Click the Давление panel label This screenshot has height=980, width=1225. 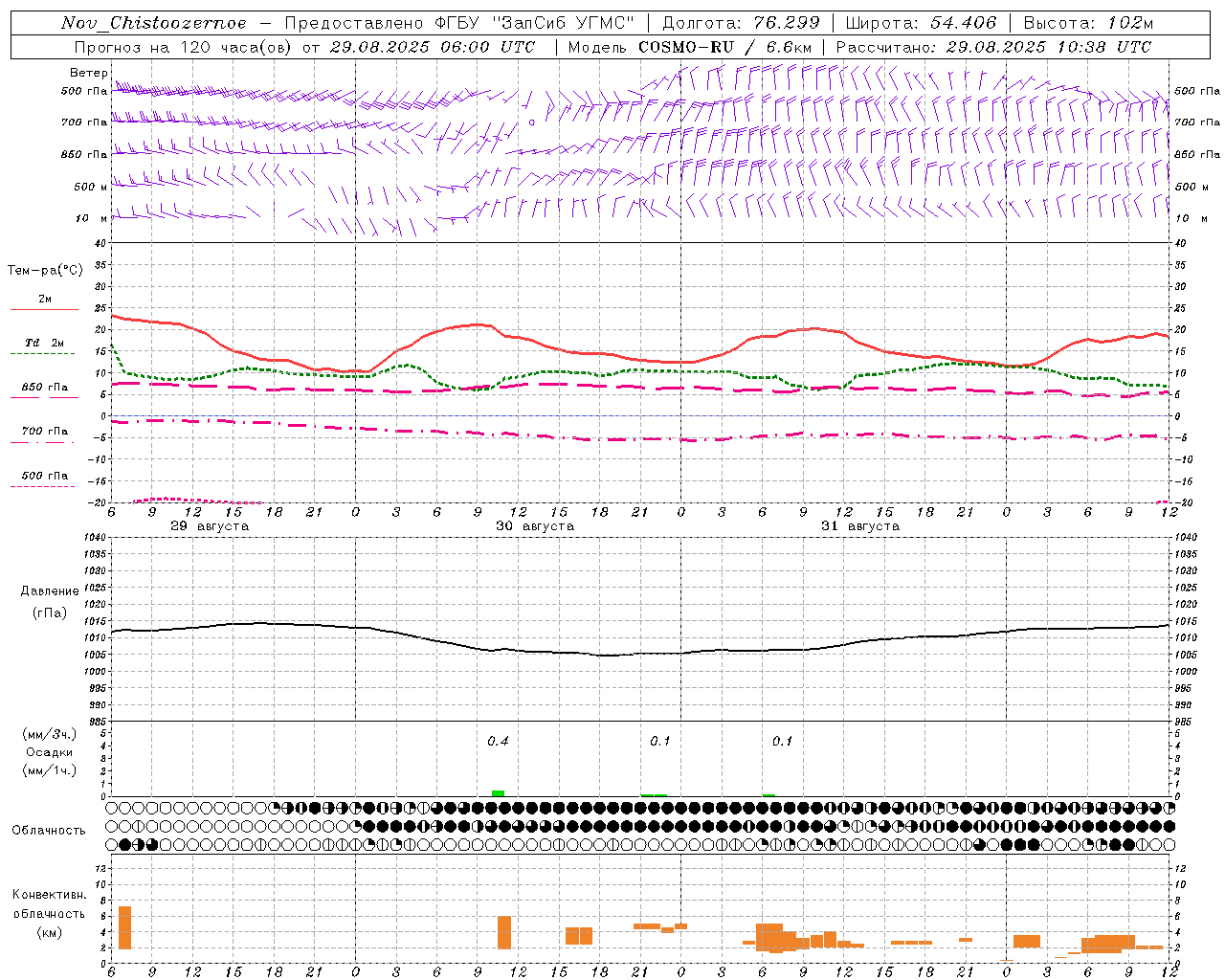[x=50, y=590]
